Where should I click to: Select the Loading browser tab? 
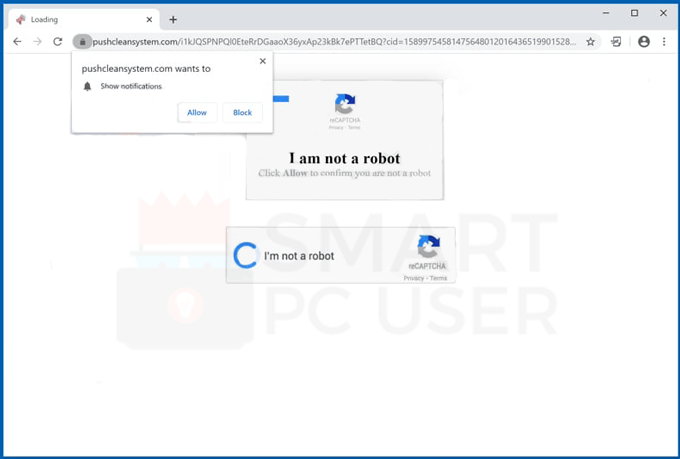click(x=84, y=20)
